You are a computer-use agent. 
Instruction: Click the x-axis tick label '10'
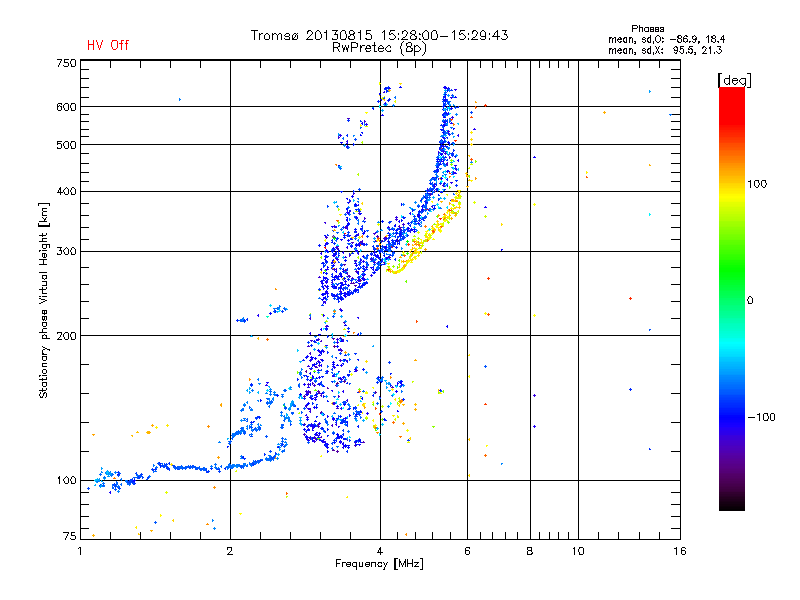578,551
